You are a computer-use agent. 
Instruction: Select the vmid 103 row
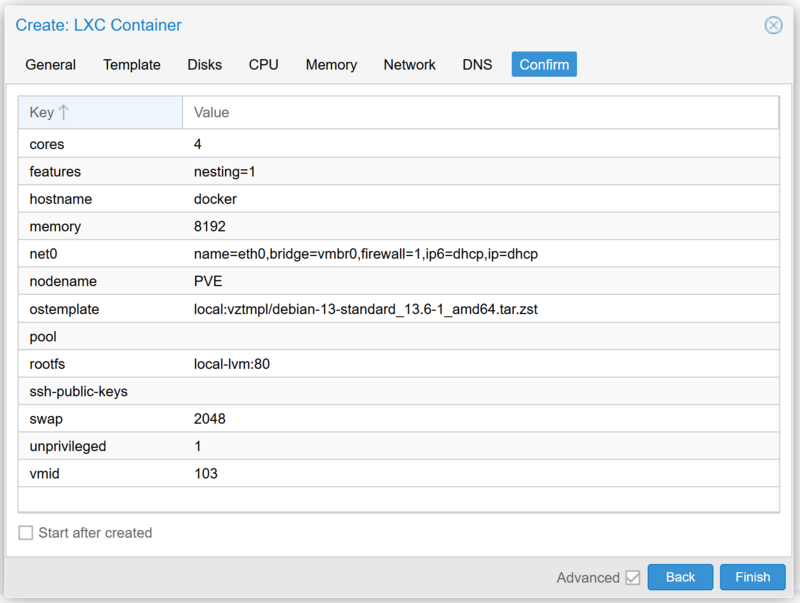pyautogui.click(x=398, y=473)
